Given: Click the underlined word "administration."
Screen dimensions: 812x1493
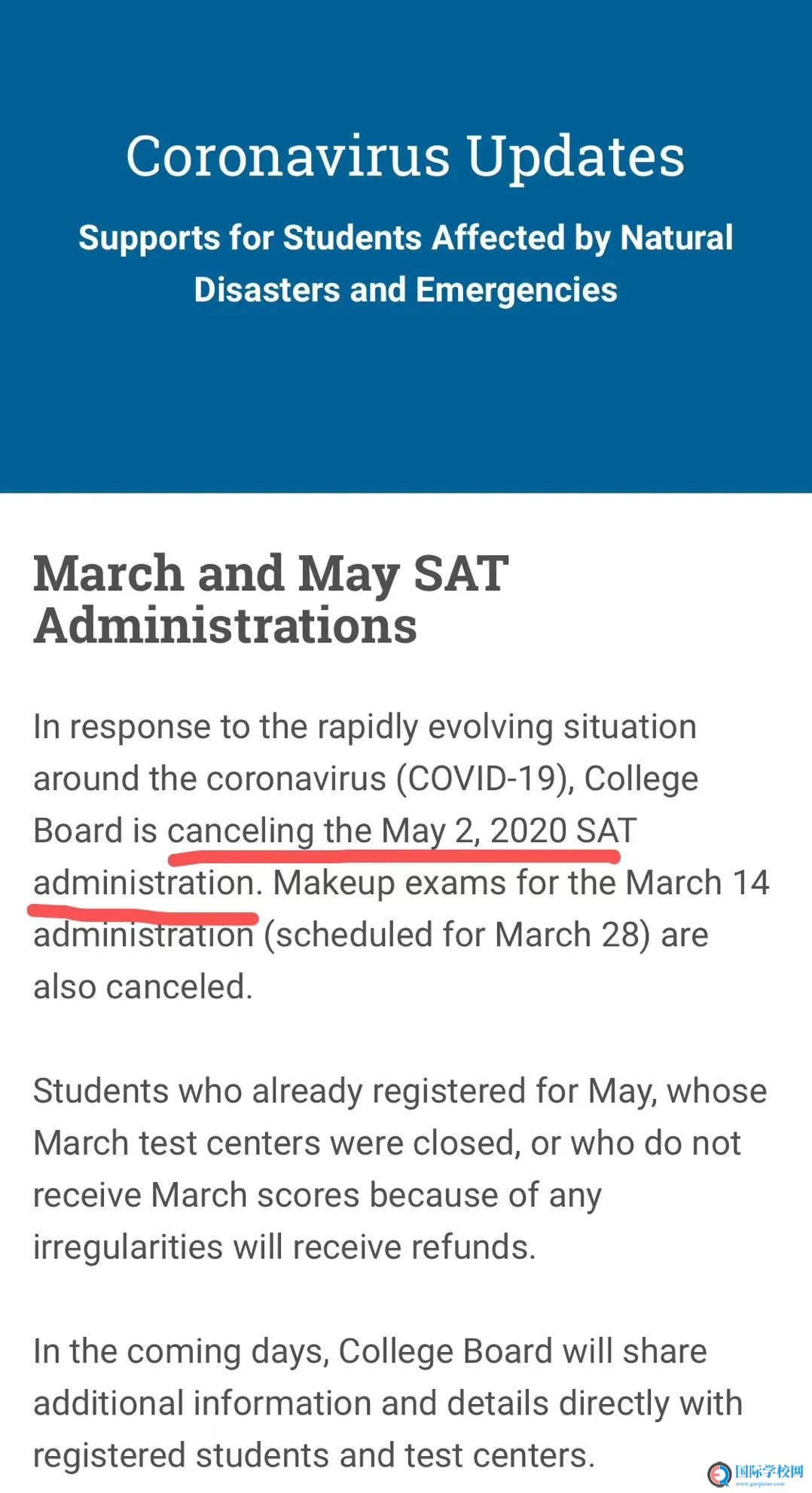Looking at the screenshot, I should (148, 883).
